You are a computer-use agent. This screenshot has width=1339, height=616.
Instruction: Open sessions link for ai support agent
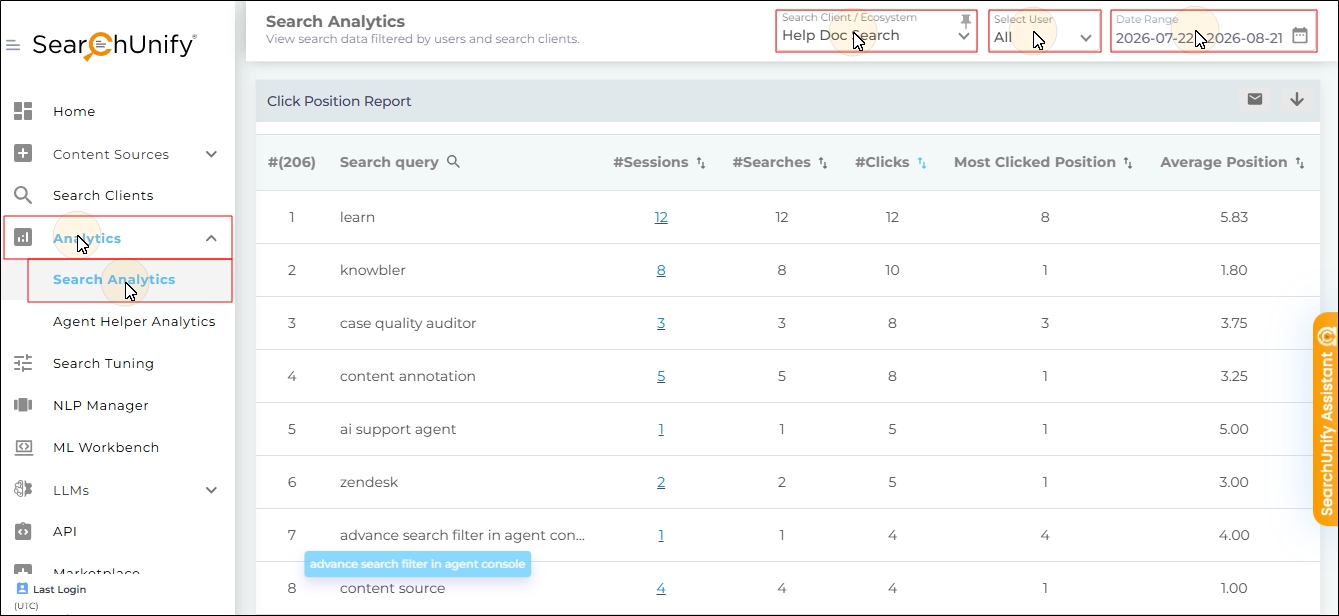pyautogui.click(x=661, y=429)
